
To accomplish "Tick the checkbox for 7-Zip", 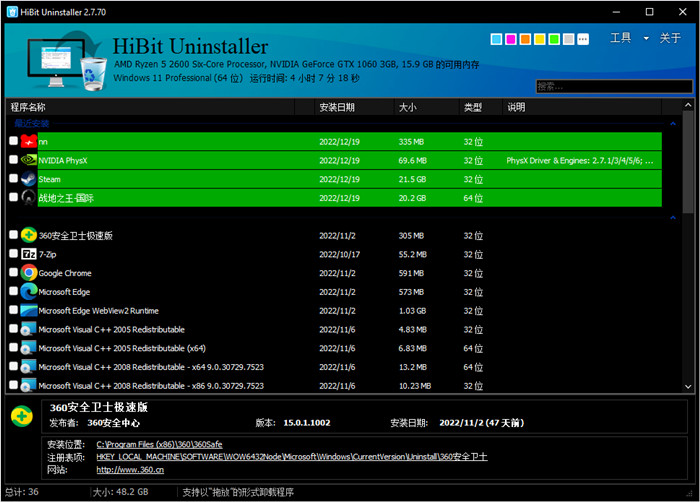I will pos(13,254).
